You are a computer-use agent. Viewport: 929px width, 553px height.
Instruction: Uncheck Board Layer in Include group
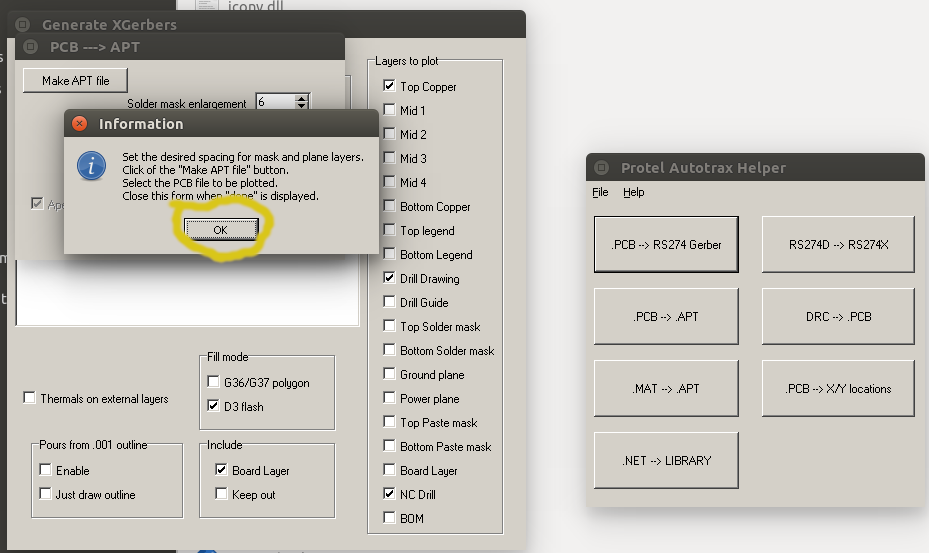[x=221, y=469]
